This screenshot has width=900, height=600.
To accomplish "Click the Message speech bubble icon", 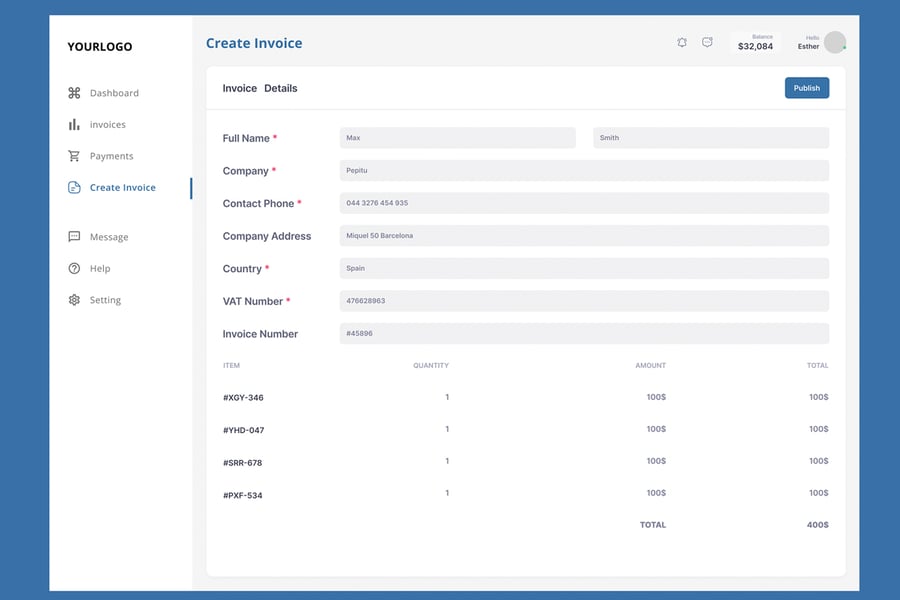I will [74, 237].
